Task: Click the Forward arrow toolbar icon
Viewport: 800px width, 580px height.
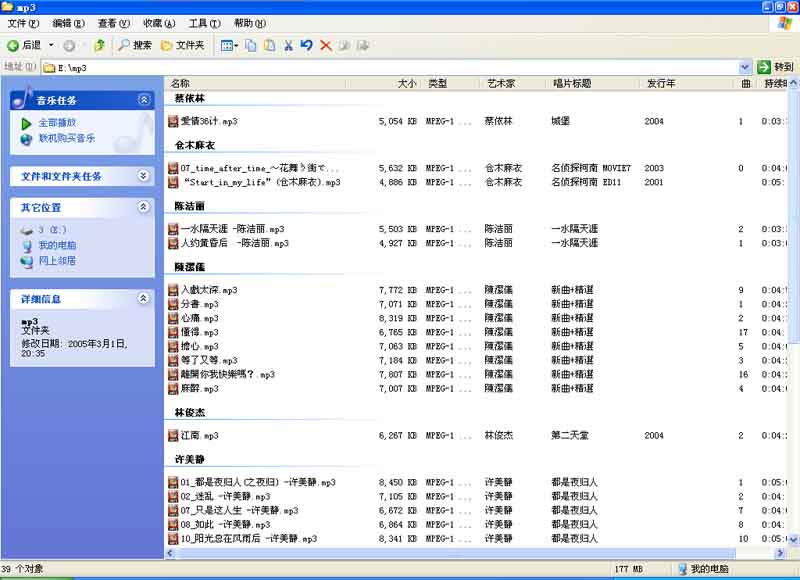Action: (x=69, y=46)
